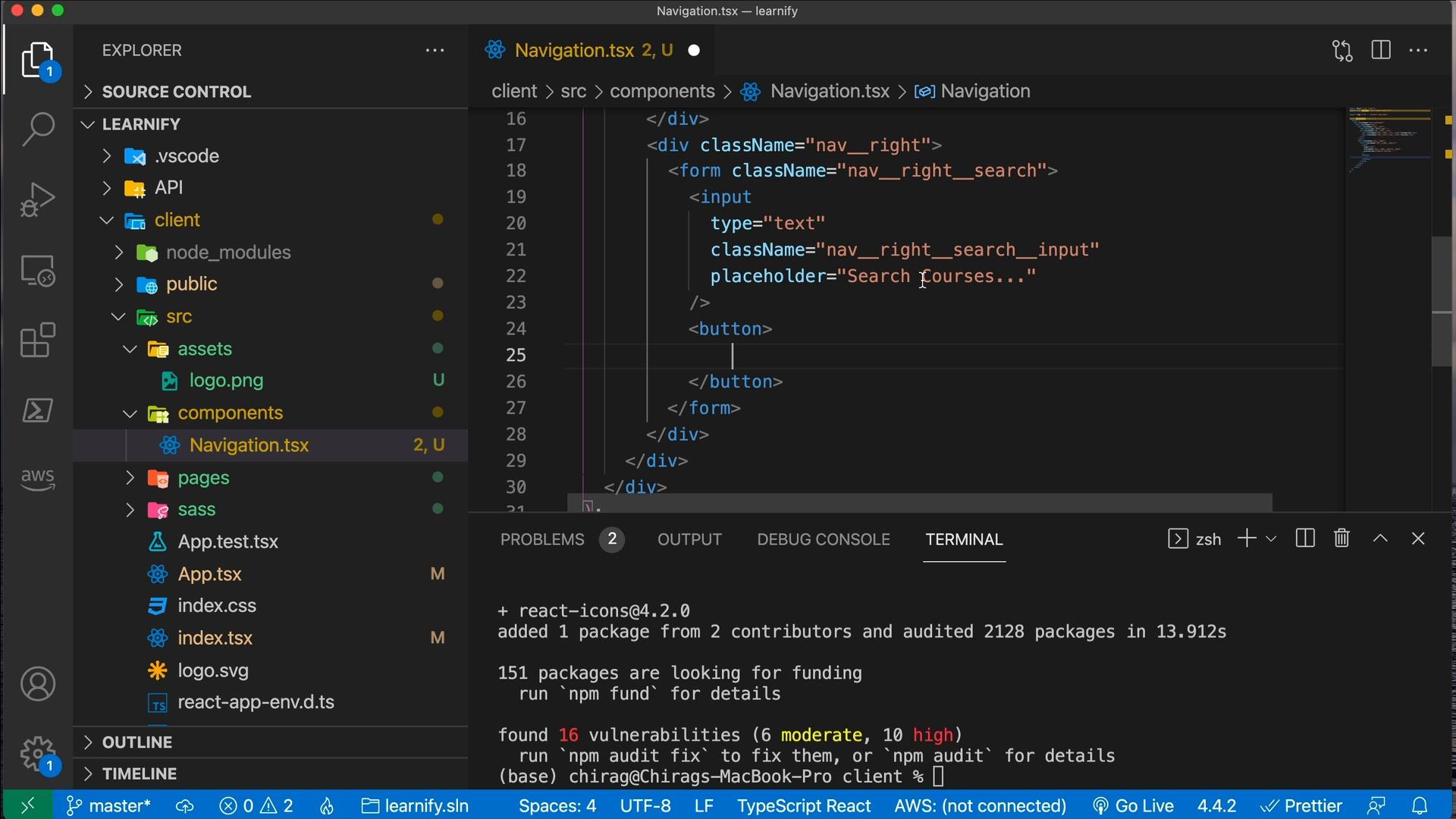Click line 25 input field in editor

pyautogui.click(x=733, y=355)
